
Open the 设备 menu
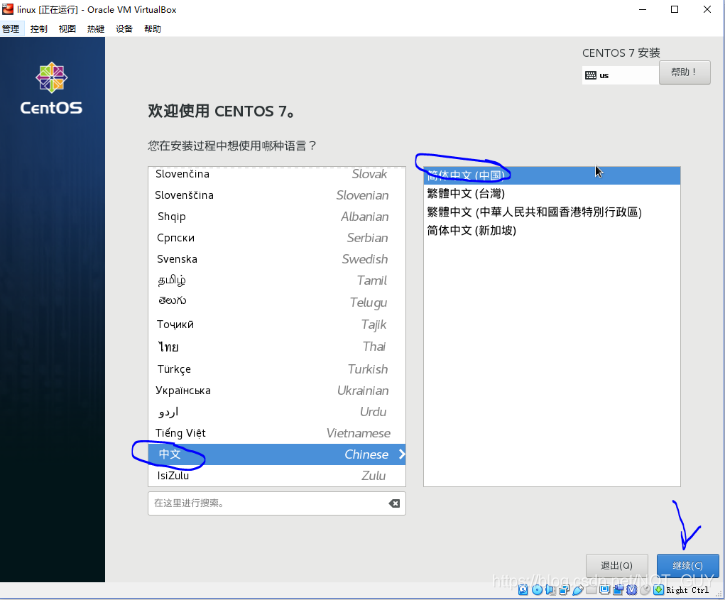click(x=124, y=29)
